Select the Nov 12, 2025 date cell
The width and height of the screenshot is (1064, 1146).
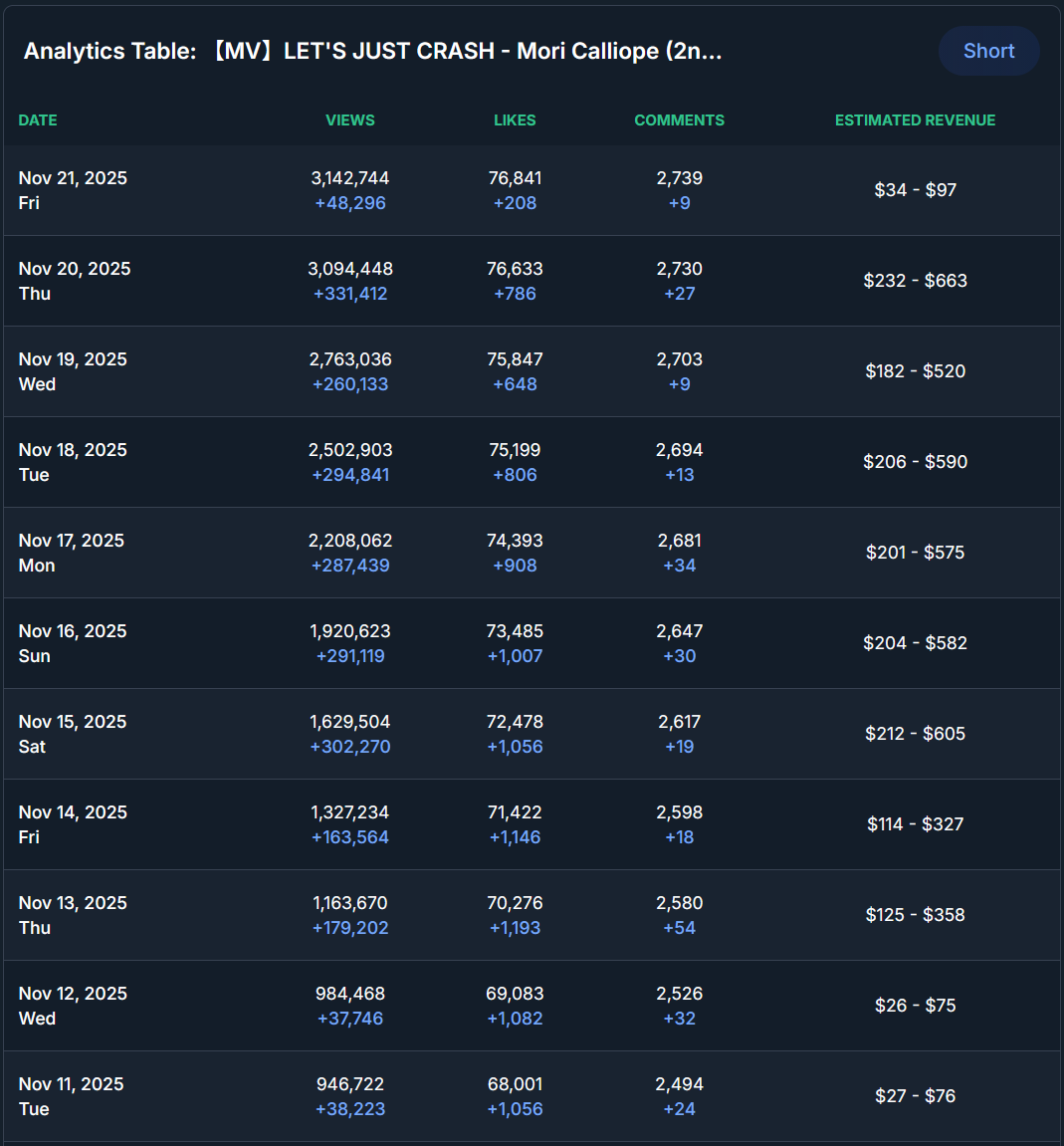click(73, 1006)
